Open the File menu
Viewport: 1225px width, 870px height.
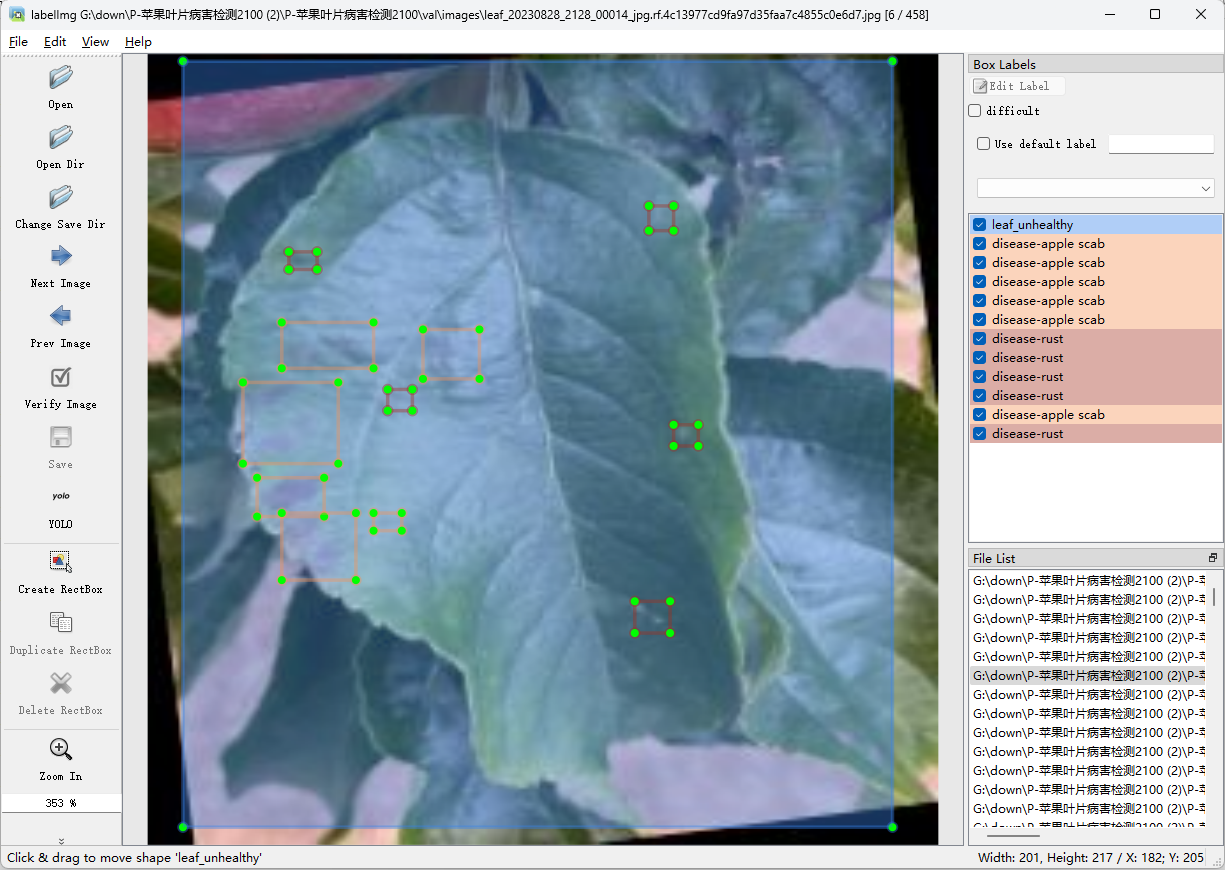pyautogui.click(x=18, y=42)
